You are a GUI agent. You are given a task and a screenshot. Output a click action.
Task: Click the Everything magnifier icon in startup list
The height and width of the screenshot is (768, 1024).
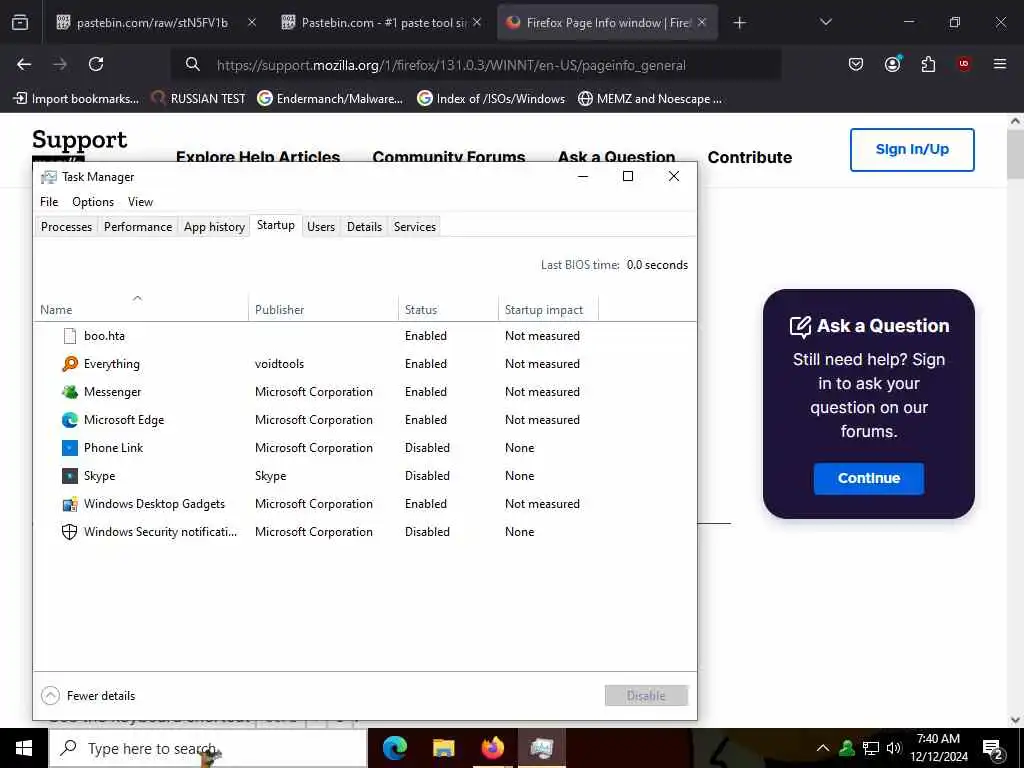click(x=70, y=364)
